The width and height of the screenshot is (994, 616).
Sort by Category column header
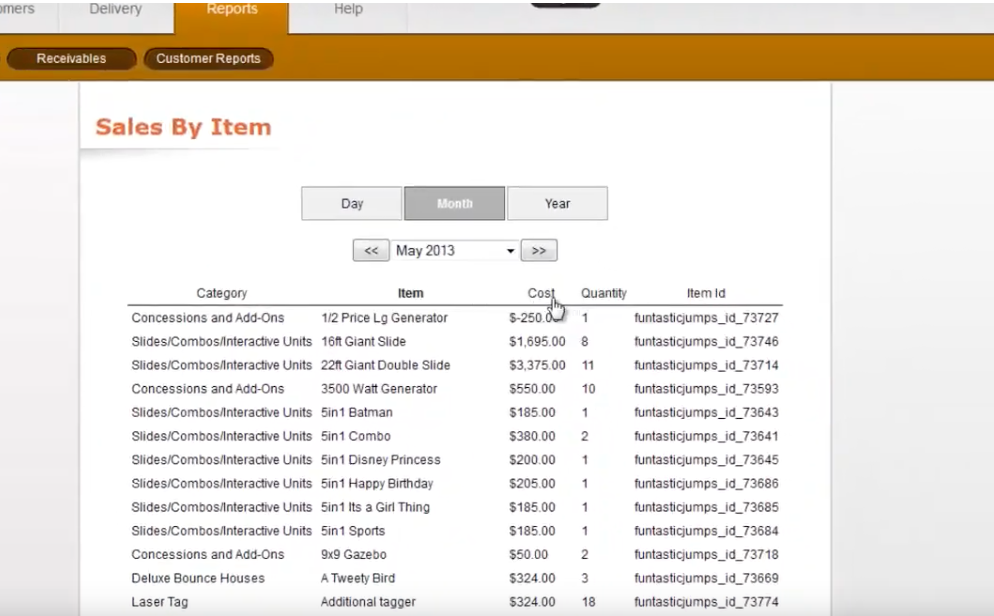click(x=221, y=293)
